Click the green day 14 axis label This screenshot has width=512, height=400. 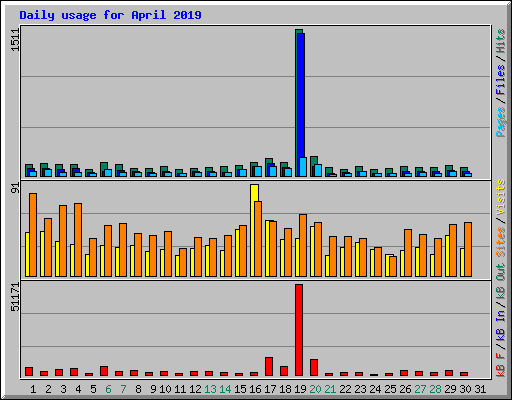[225, 389]
